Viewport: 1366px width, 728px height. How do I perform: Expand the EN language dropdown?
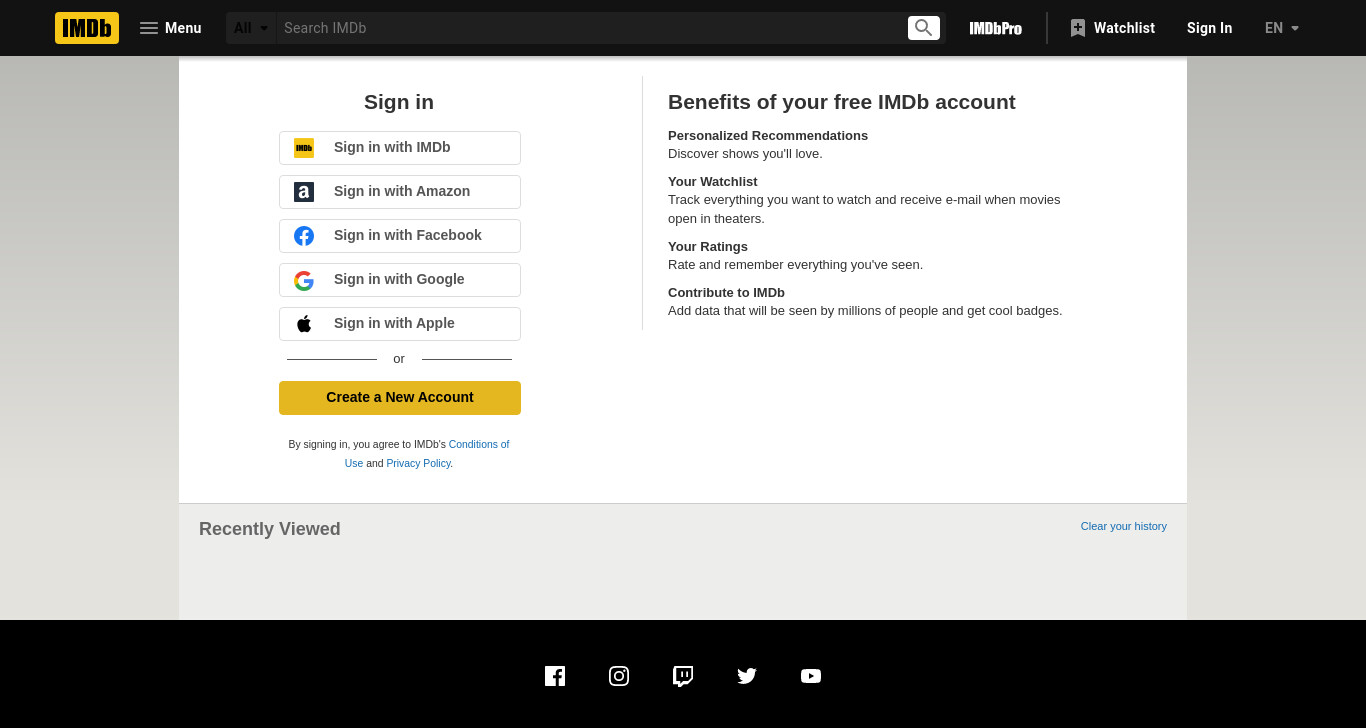coord(1282,28)
